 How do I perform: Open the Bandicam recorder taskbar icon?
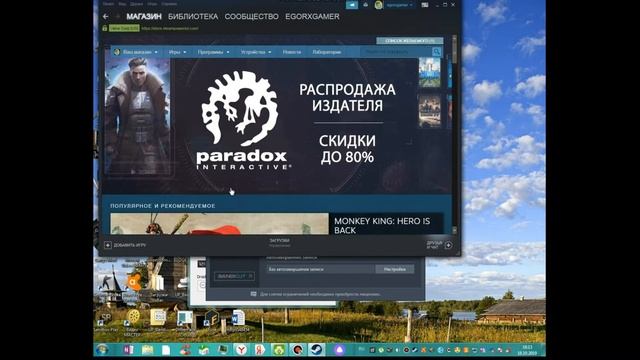(298, 350)
